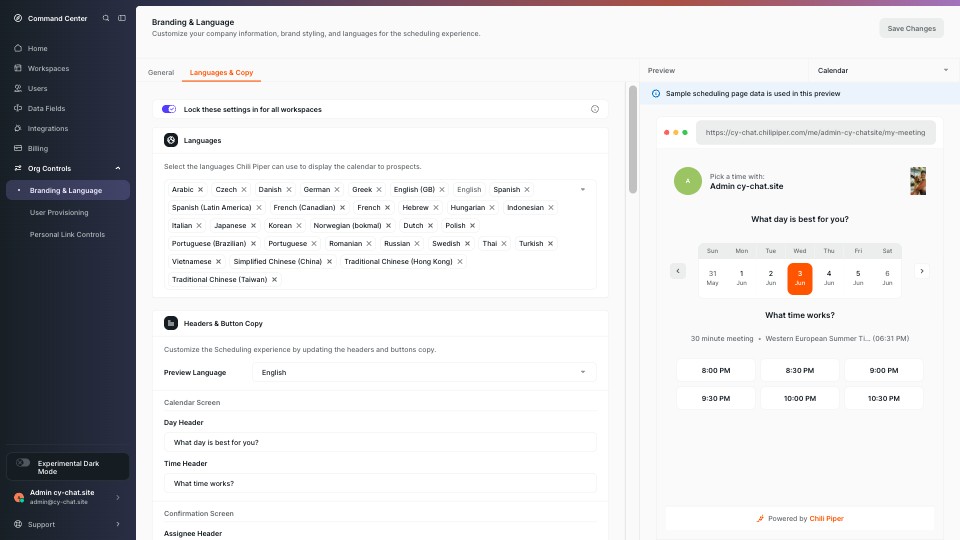The height and width of the screenshot is (540, 960).
Task: Collapse Org Controls section
Action: tap(118, 168)
